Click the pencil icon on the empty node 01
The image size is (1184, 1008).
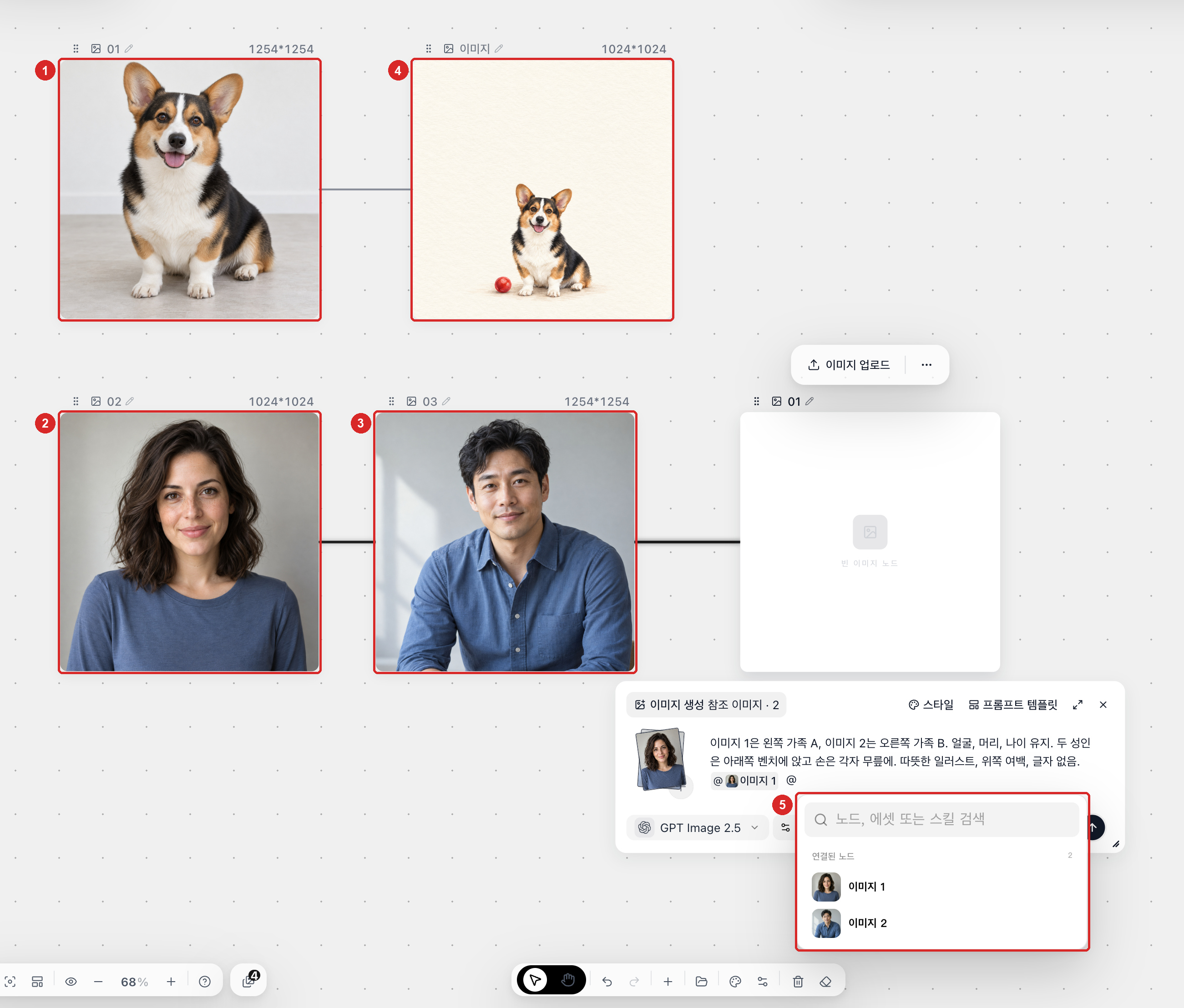click(x=809, y=401)
